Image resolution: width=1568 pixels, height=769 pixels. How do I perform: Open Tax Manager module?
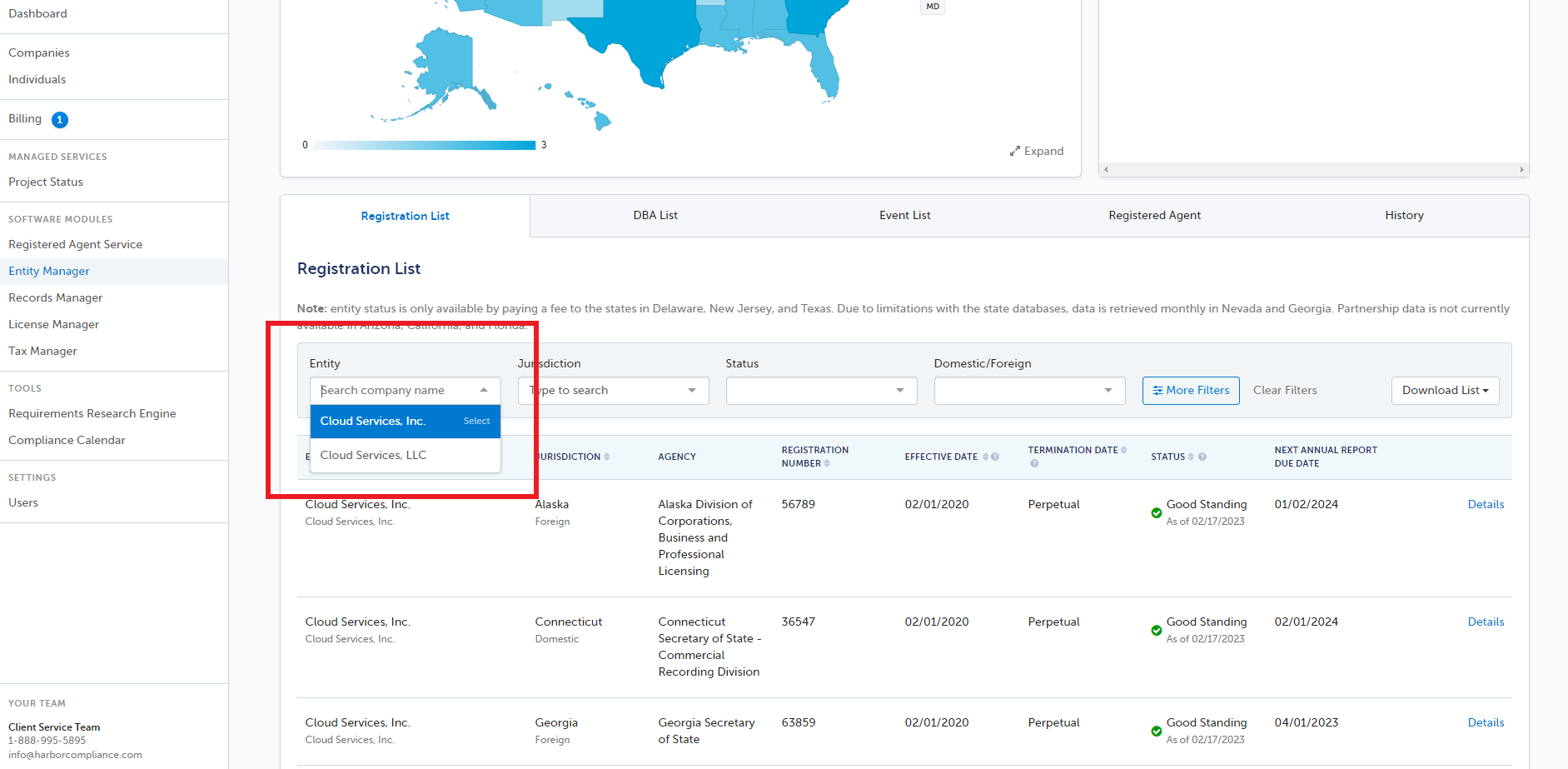[x=43, y=352]
